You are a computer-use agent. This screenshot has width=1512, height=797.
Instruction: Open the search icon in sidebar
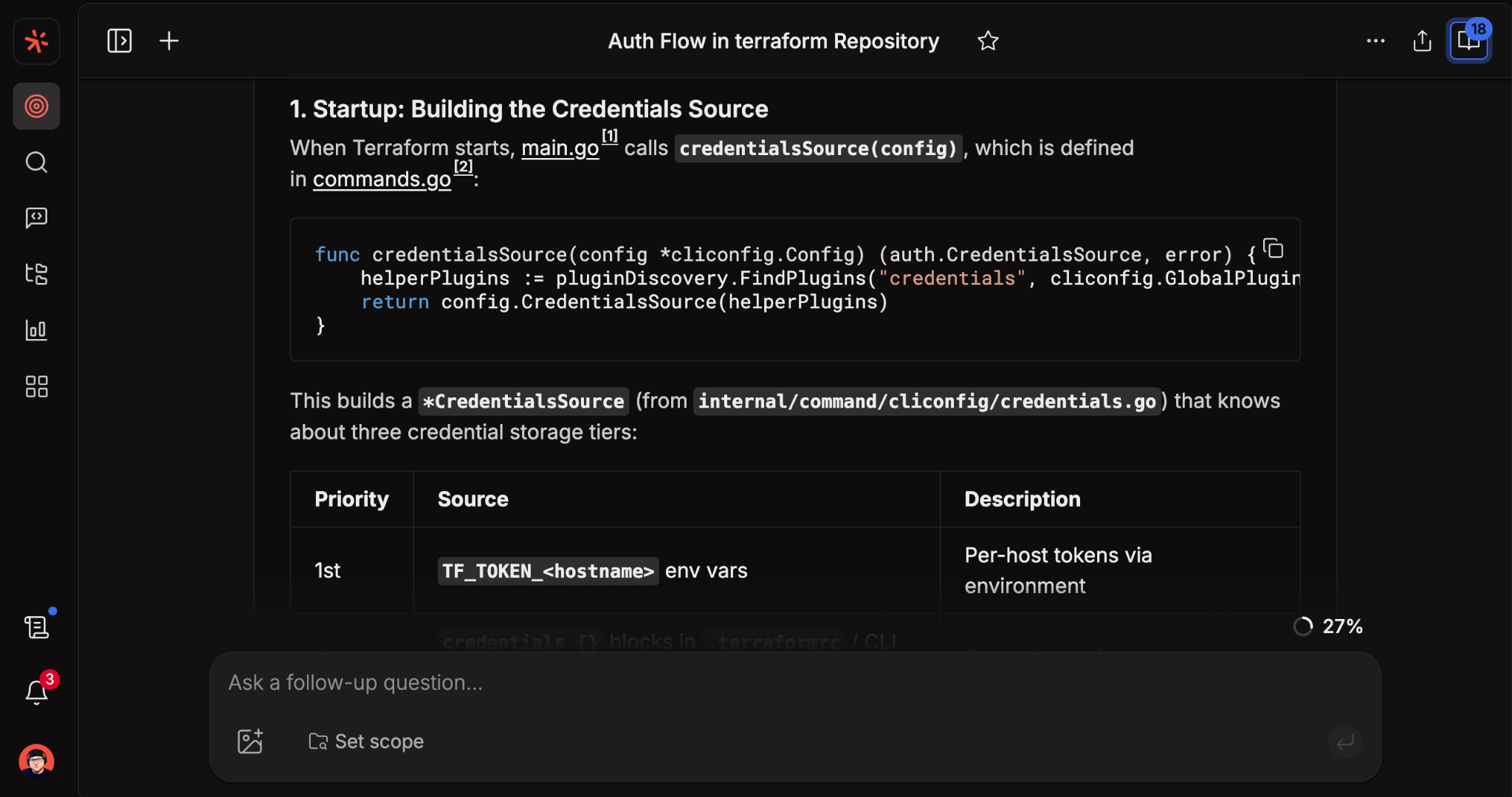(36, 163)
